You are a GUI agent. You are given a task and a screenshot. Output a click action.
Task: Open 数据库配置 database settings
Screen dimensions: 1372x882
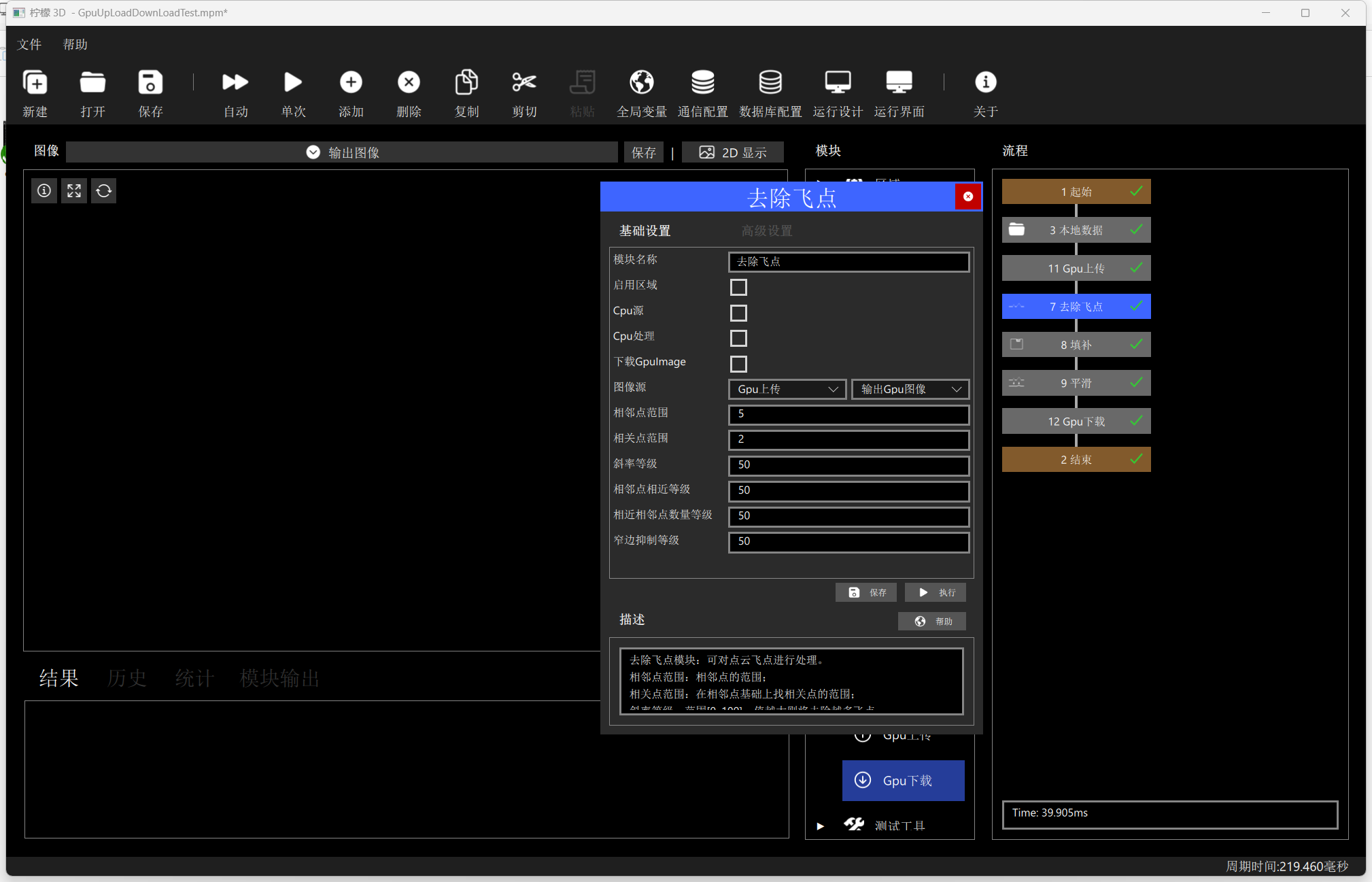pos(770,82)
